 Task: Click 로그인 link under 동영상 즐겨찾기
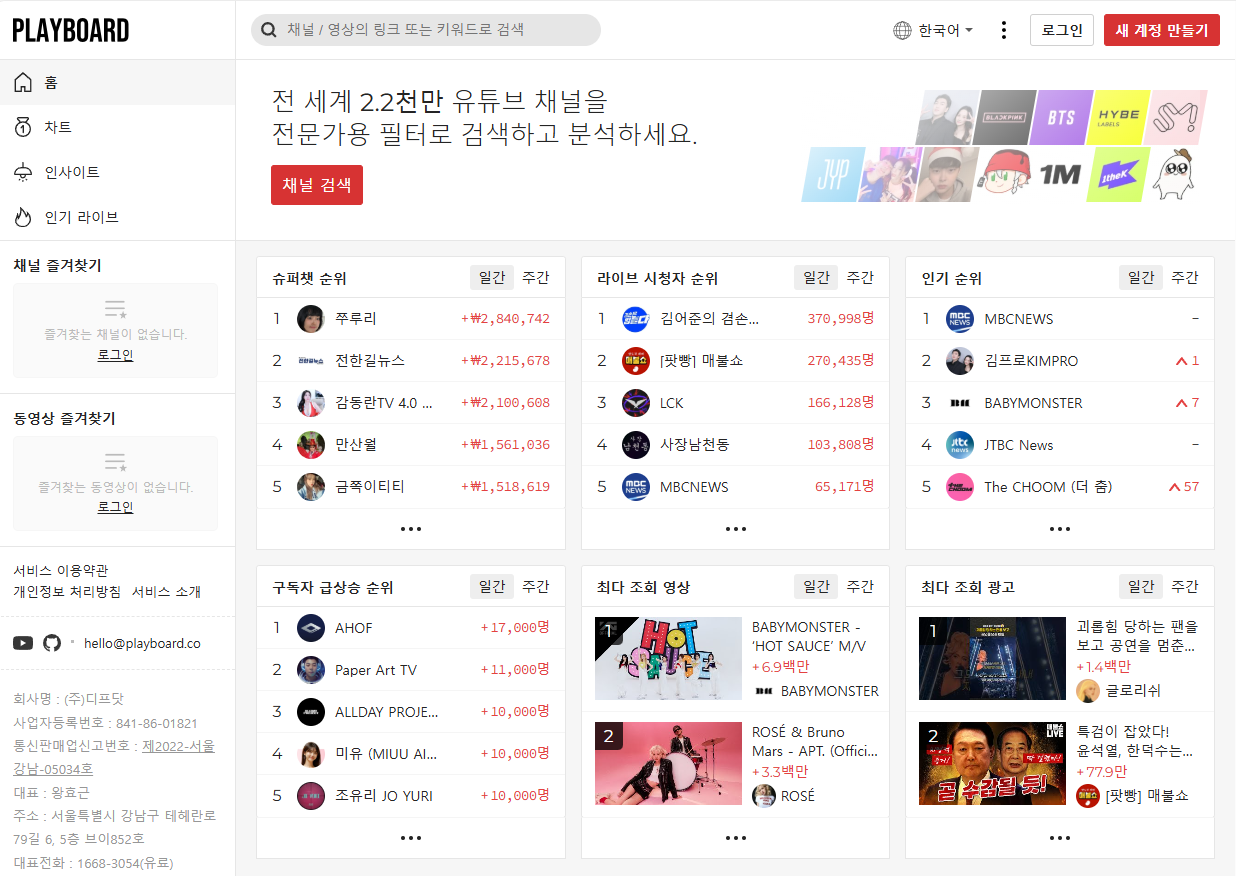(115, 507)
